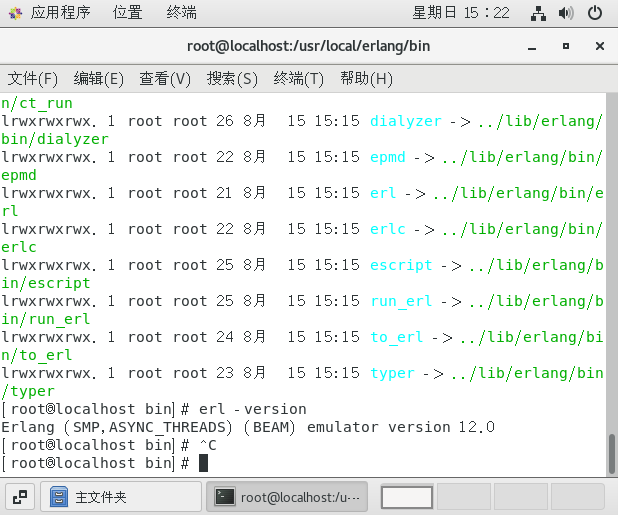Click green 'n/to_erl' wrapped path text
The height and width of the screenshot is (515, 618).
tap(37, 355)
